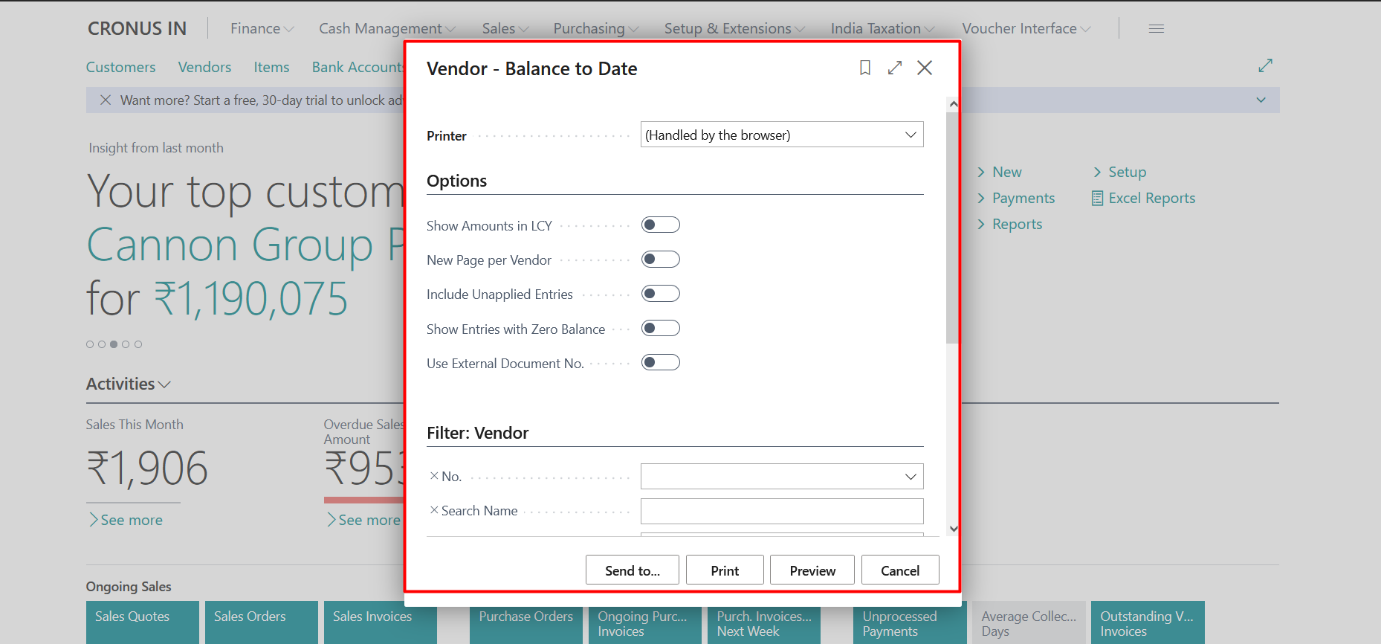The image size is (1381, 644).
Task: Click inside the Search Name input field
Action: coord(781,510)
